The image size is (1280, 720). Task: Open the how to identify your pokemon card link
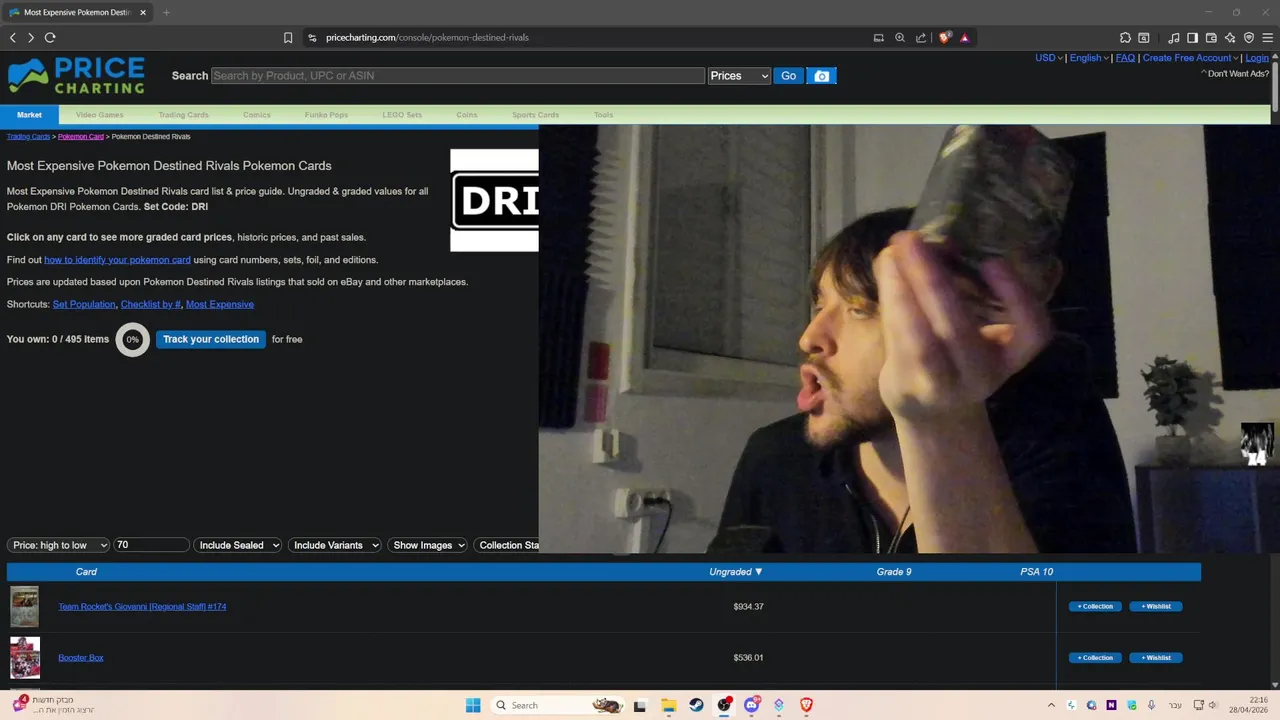point(117,260)
